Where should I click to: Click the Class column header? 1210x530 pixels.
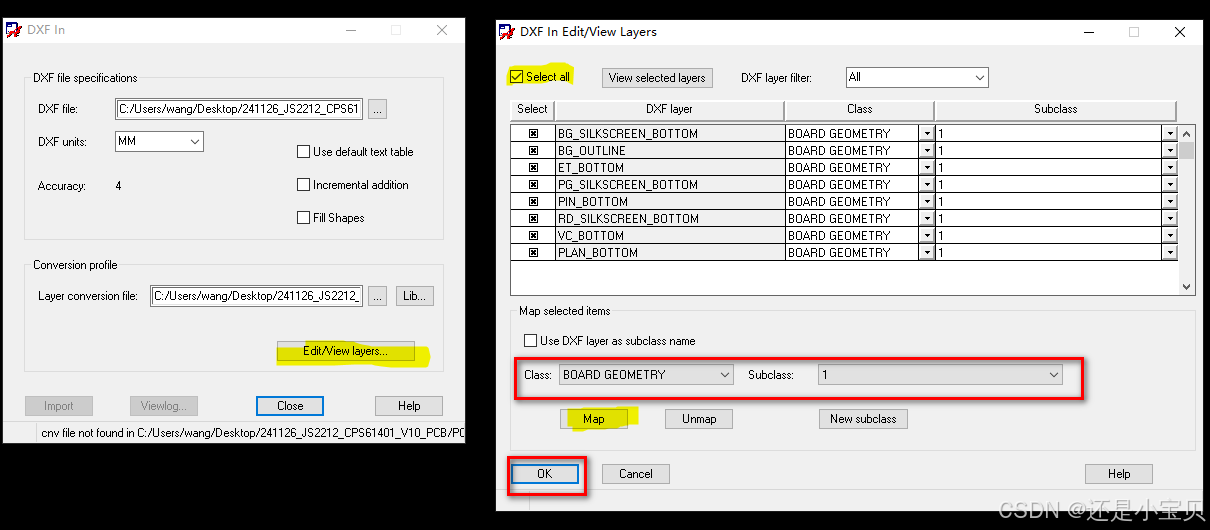tap(859, 110)
